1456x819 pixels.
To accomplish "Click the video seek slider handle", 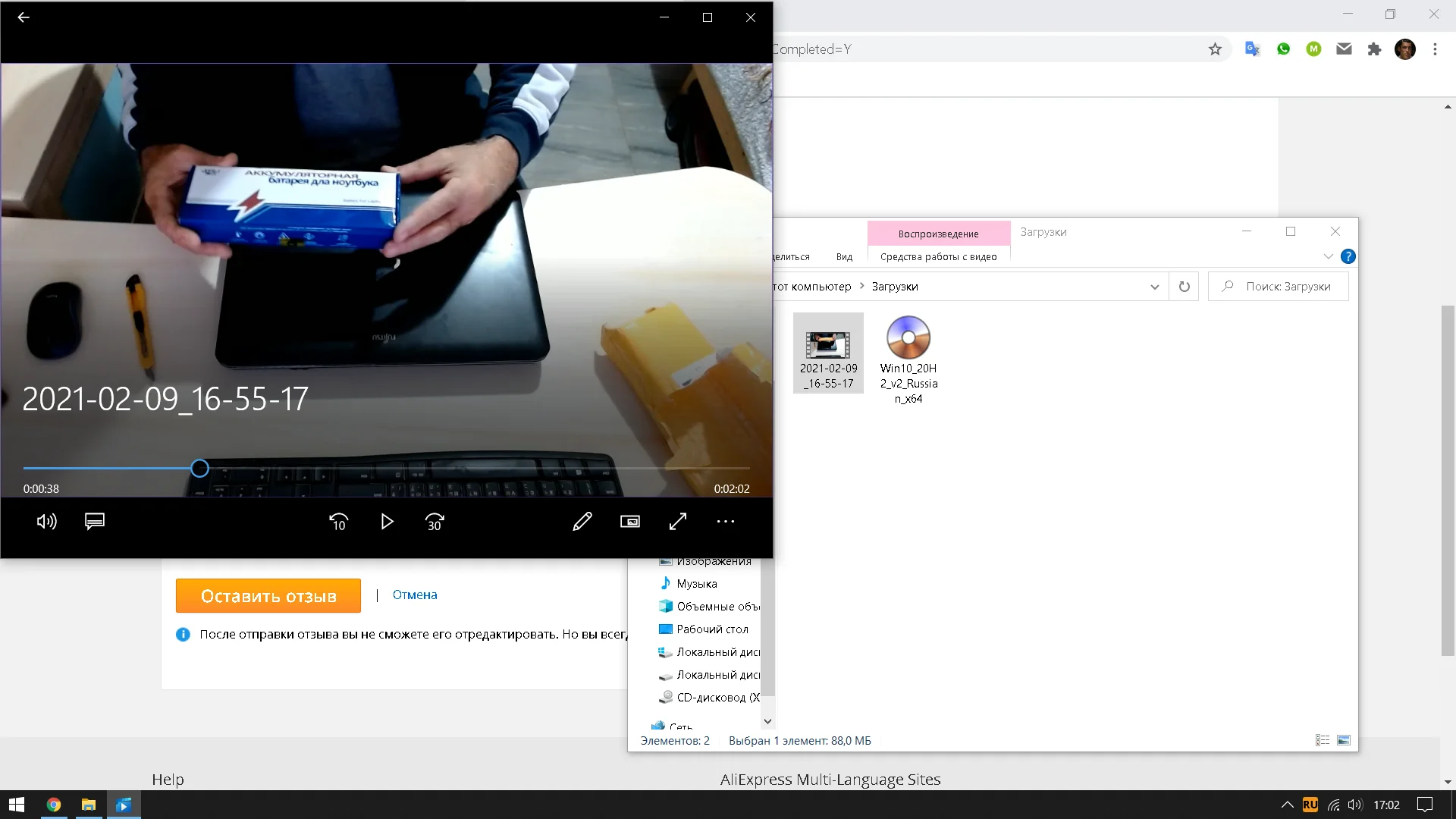I will pos(199,469).
